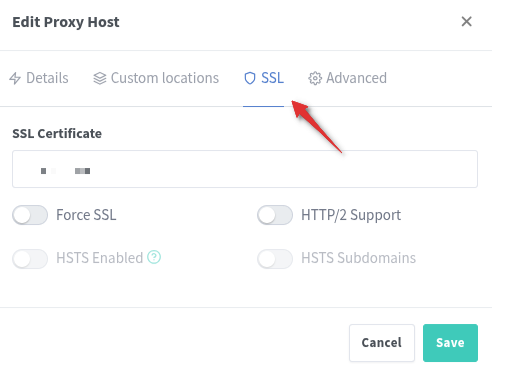Toggle HSTS Enabled switch

pyautogui.click(x=30, y=259)
